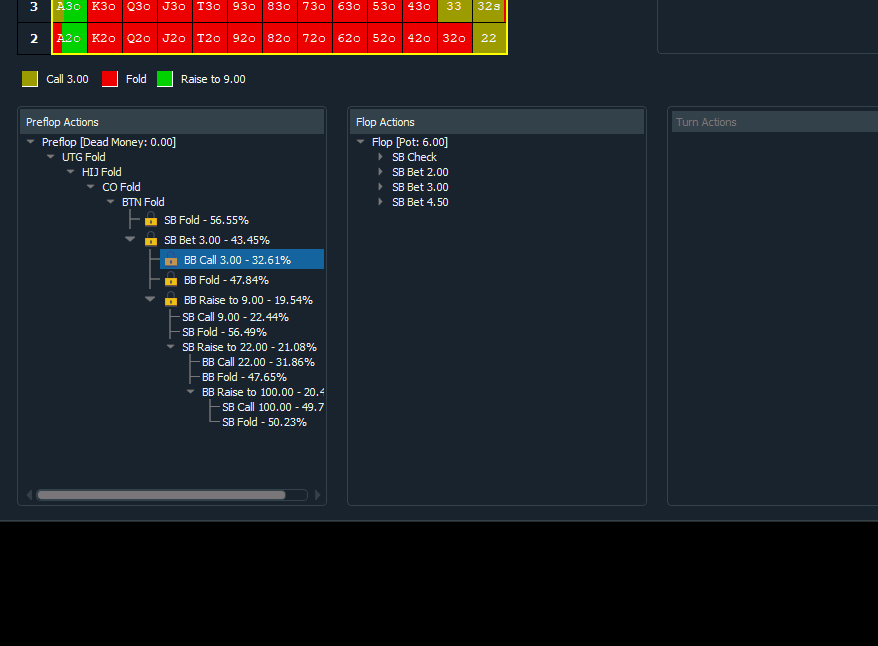Select the 82o hand cell
878x646 pixels.
[279, 39]
